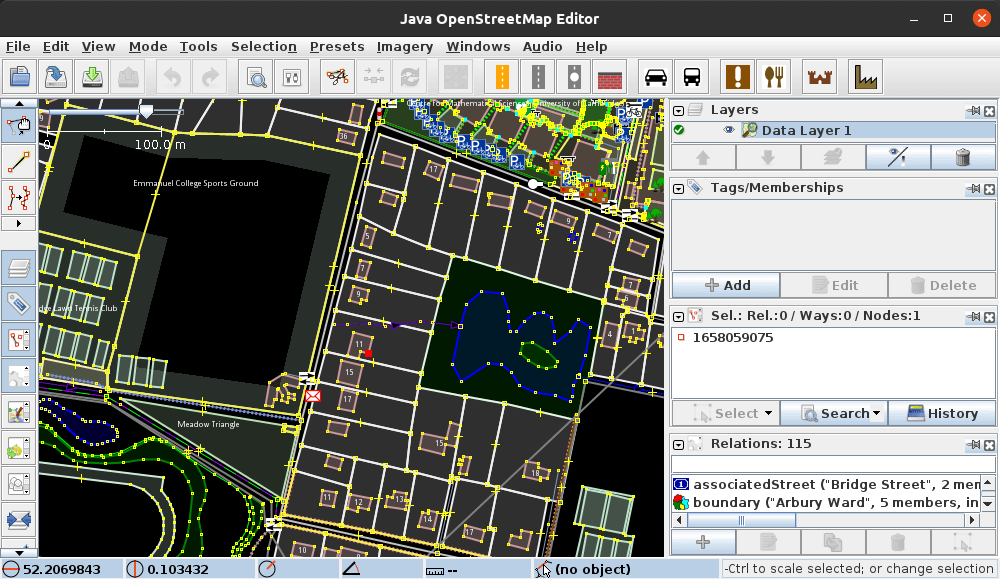1000x579 pixels.
Task: Click the Search button in Selection panel
Action: (835, 413)
